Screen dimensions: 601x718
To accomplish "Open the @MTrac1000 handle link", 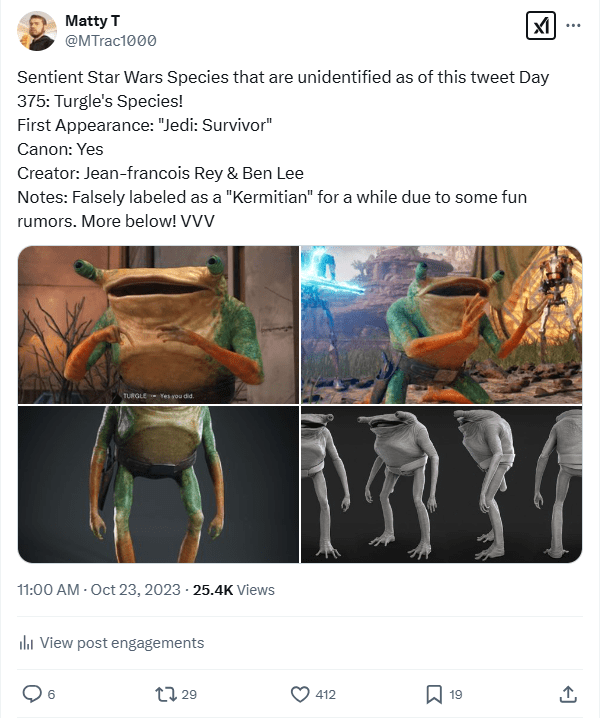I will [110, 40].
